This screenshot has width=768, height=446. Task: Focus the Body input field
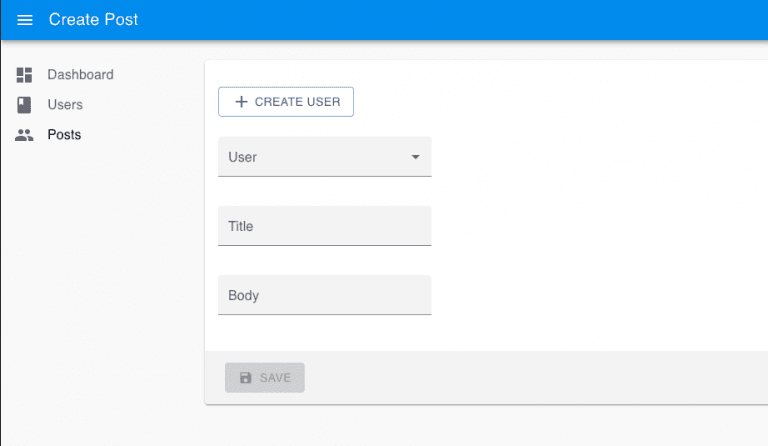tap(324, 295)
